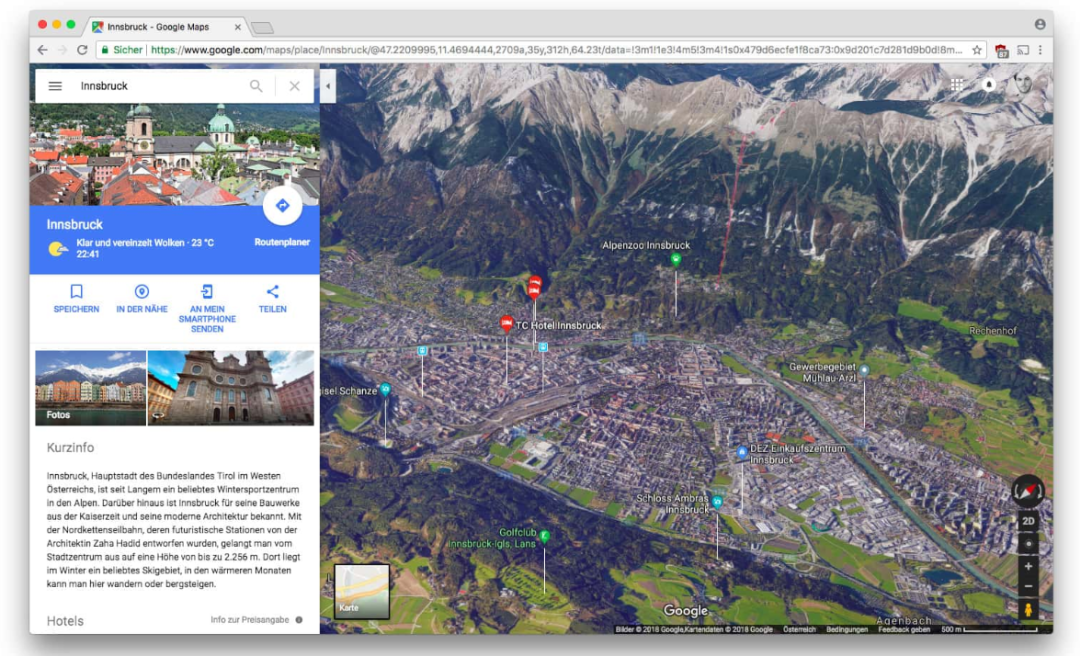This screenshot has width=1080, height=656.
Task: Switch the map to 2D view
Action: click(1028, 521)
